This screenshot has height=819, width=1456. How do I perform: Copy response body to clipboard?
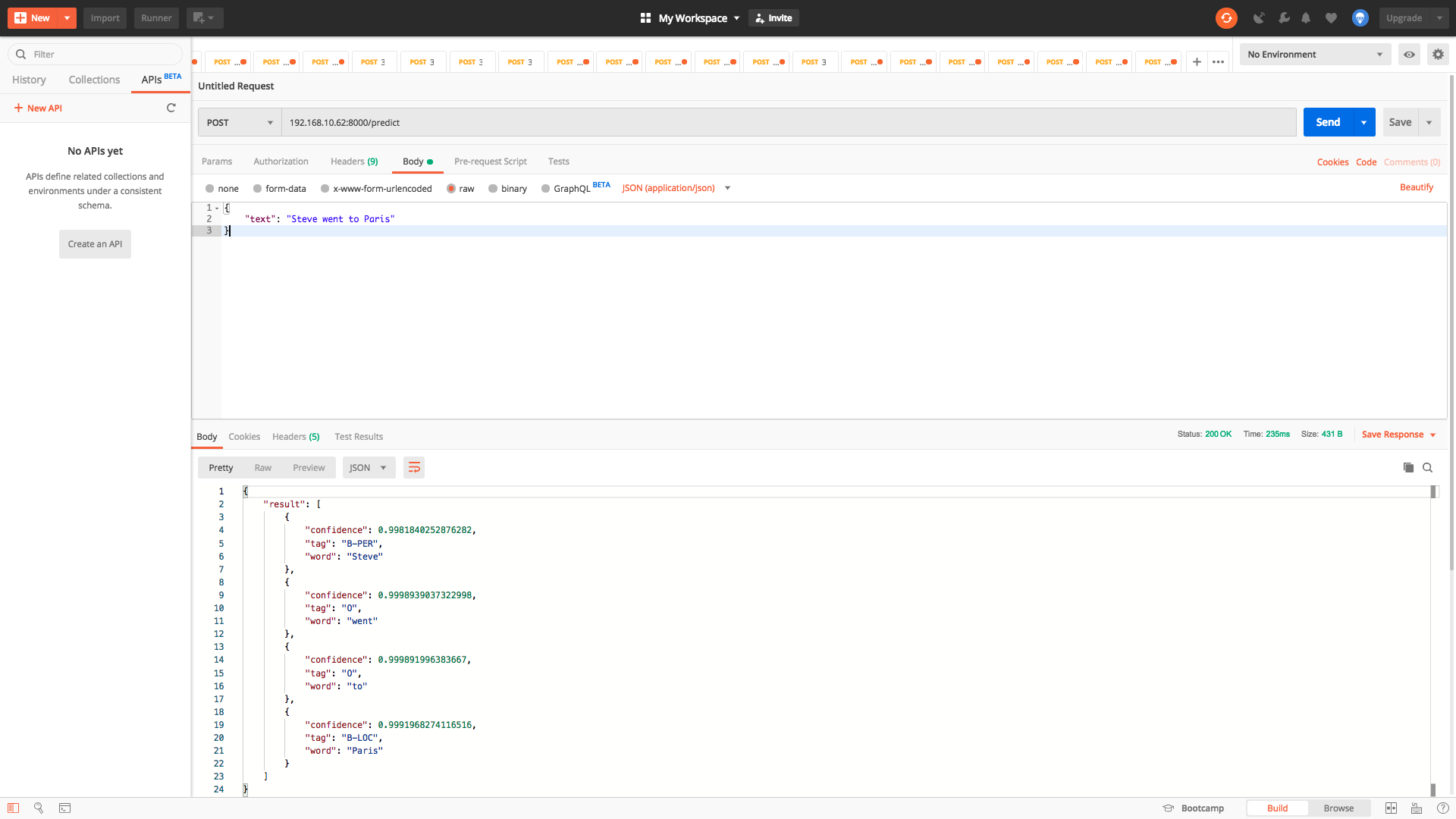(x=1408, y=468)
